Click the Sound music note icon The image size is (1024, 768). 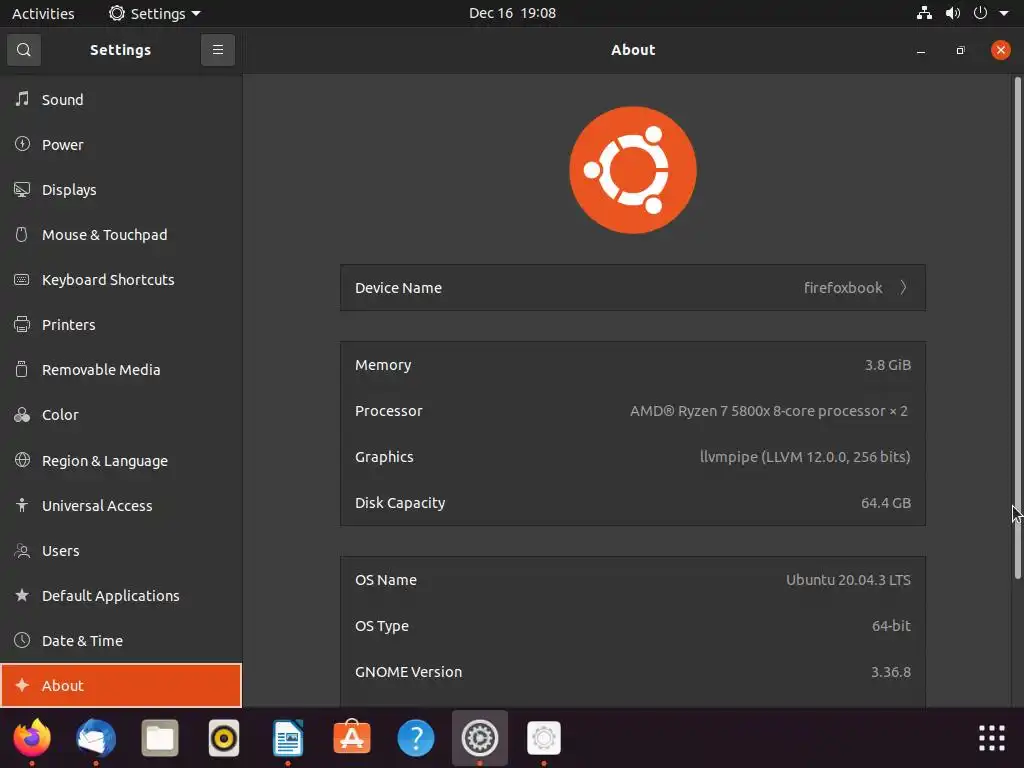click(x=22, y=99)
